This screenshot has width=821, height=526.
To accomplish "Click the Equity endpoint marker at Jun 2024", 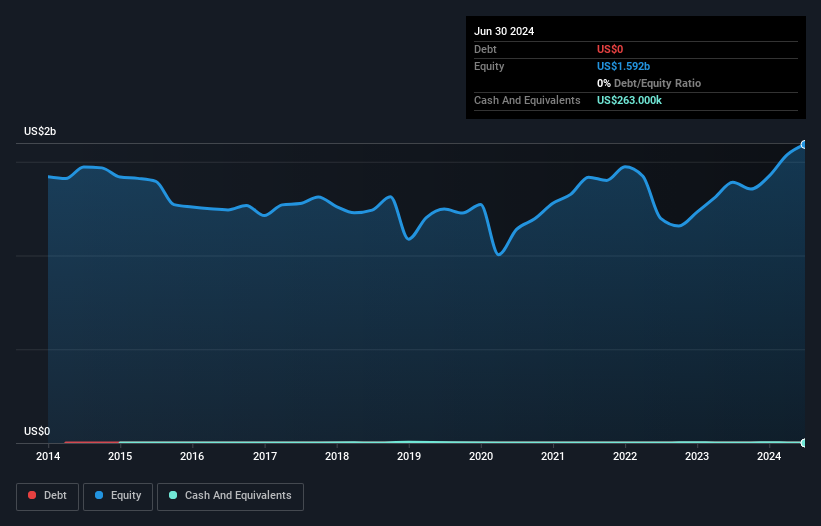I will (804, 144).
